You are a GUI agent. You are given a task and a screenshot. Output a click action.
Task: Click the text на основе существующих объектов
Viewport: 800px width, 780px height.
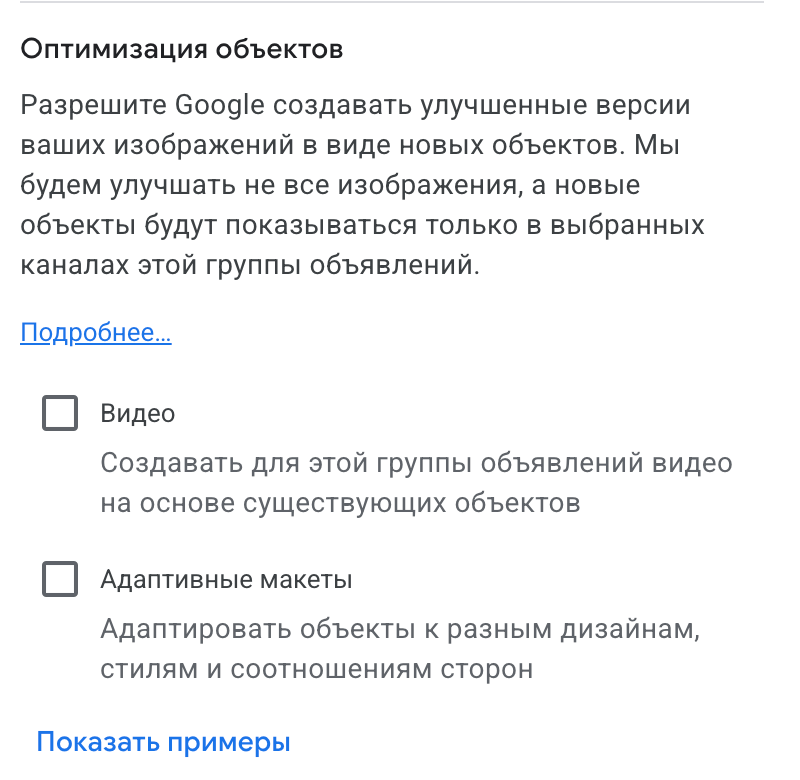pos(340,503)
